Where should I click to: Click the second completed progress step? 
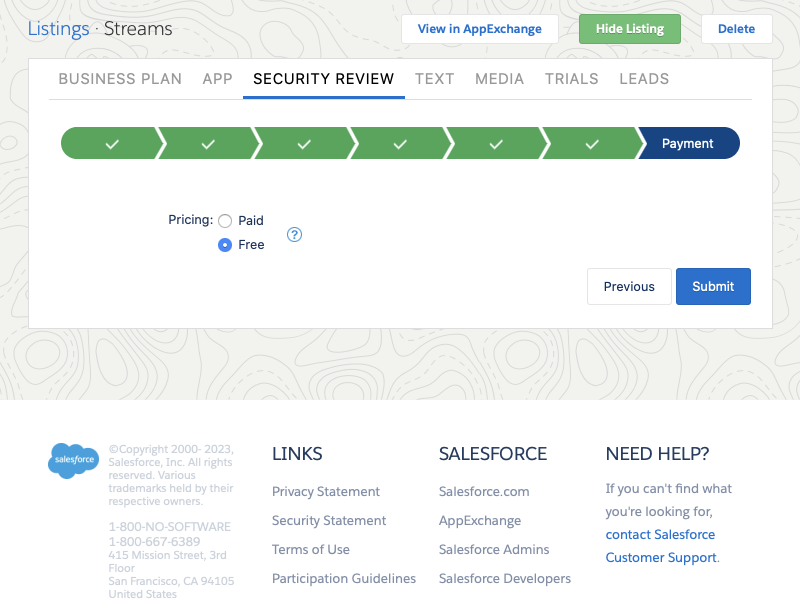click(208, 143)
